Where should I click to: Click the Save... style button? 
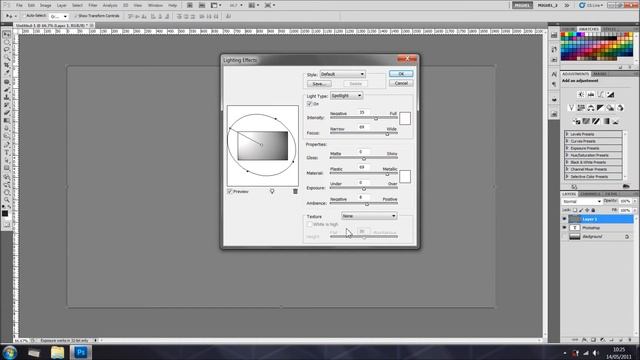point(319,84)
